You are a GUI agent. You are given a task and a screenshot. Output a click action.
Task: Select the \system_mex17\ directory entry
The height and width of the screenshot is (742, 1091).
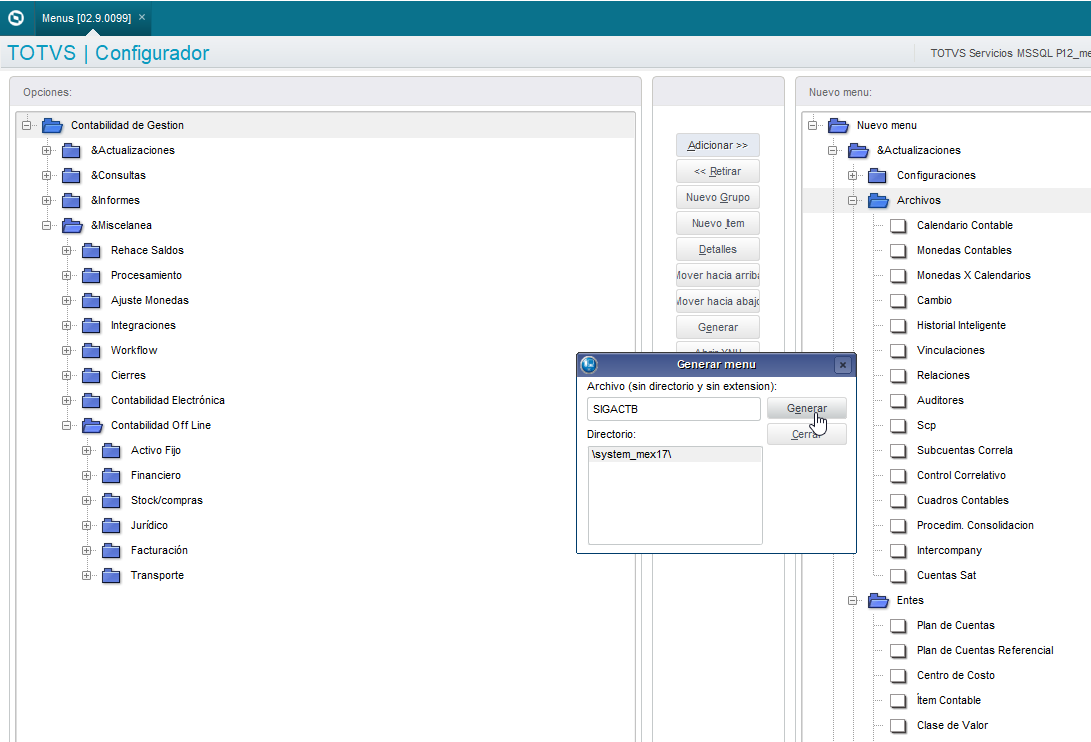click(675, 455)
